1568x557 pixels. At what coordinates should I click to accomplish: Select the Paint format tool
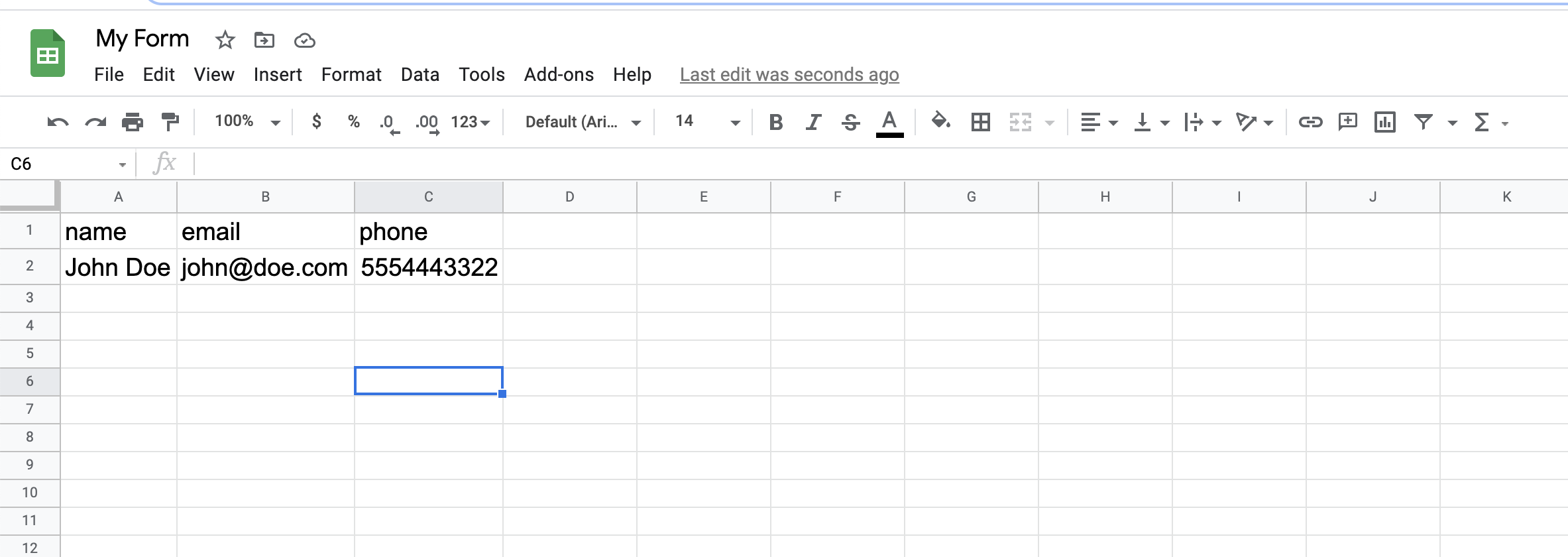point(170,122)
